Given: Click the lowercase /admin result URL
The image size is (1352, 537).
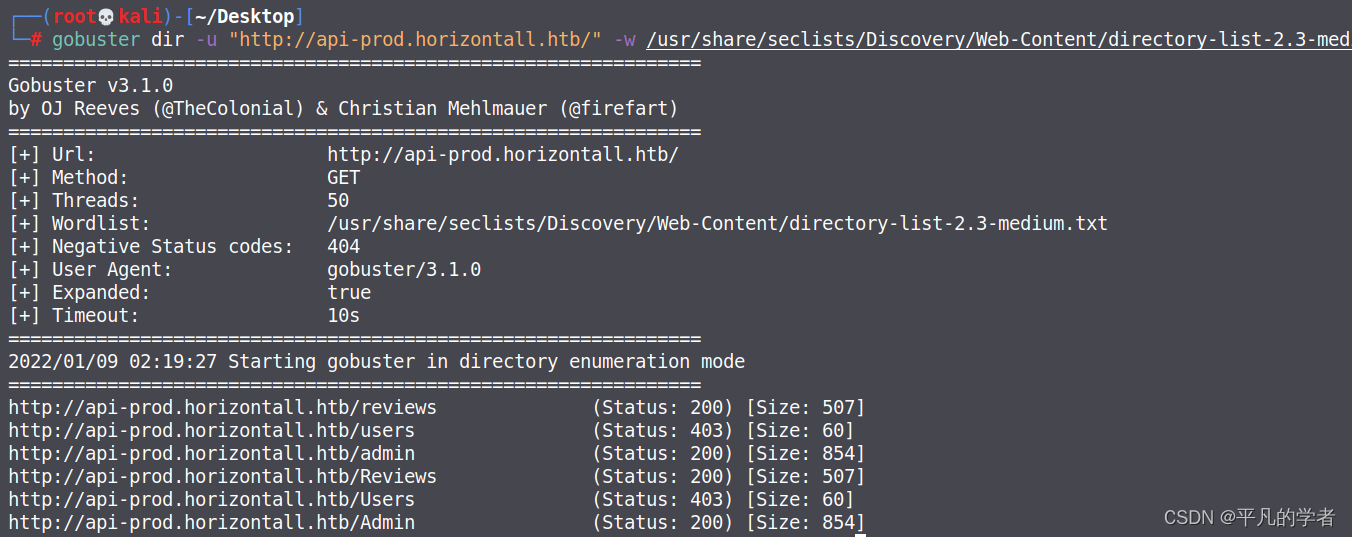Looking at the screenshot, I should [211, 454].
